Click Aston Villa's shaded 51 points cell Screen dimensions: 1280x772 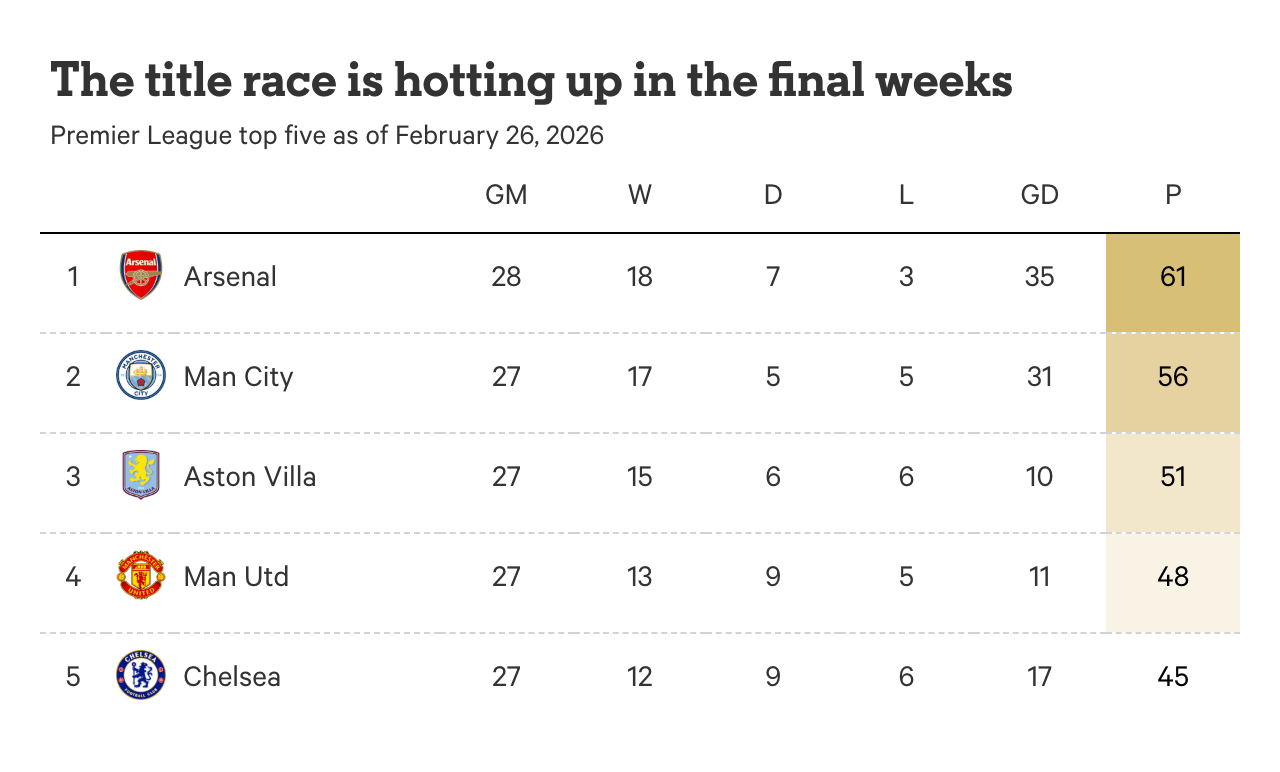coord(1173,482)
